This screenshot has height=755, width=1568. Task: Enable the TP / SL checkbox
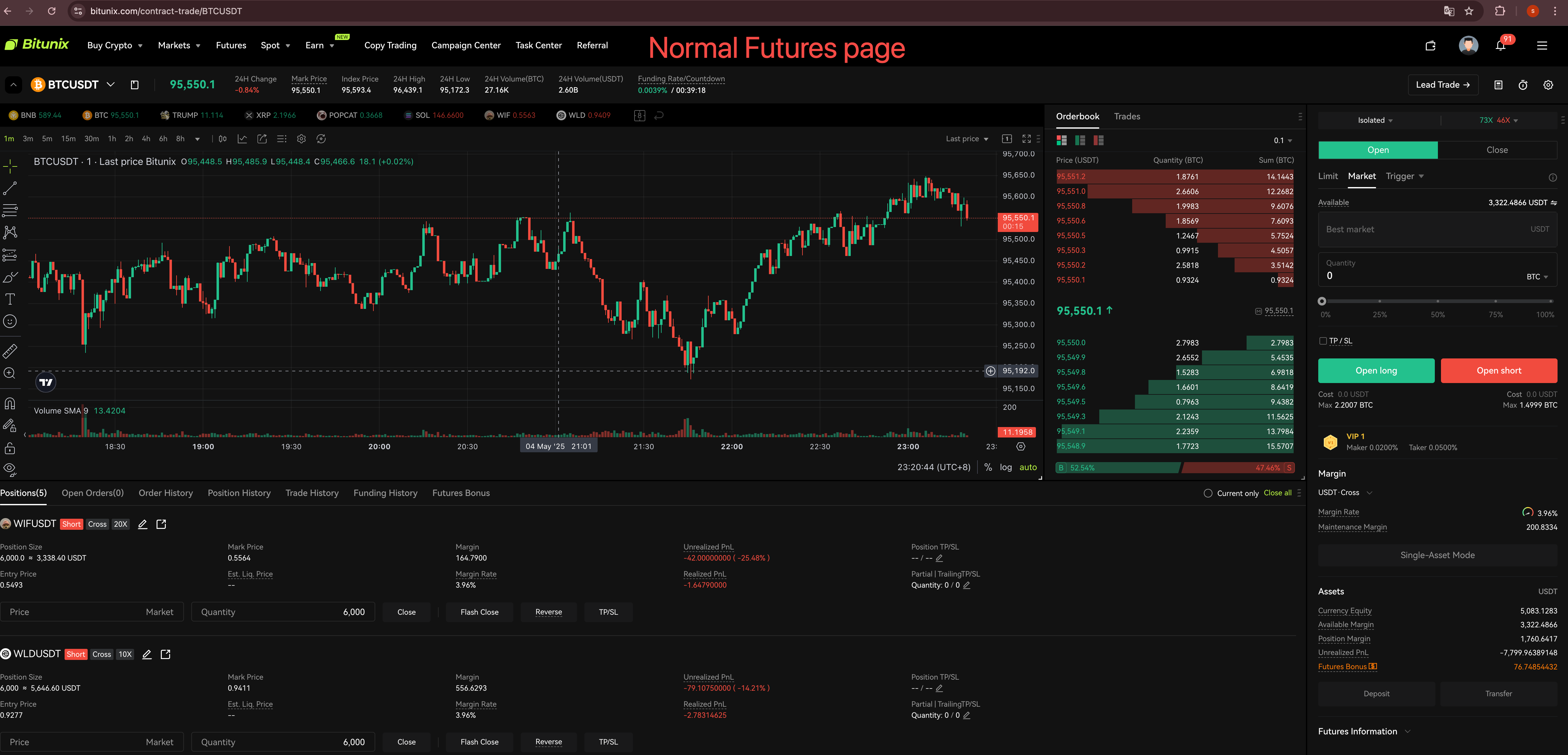click(x=1323, y=341)
